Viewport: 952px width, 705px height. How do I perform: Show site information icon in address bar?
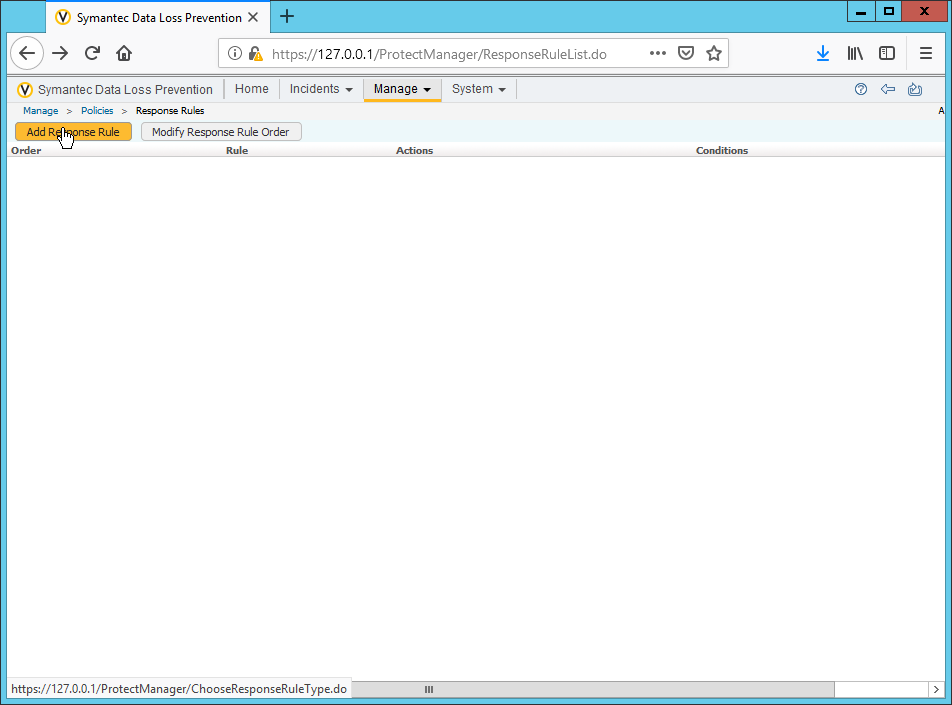[x=234, y=53]
